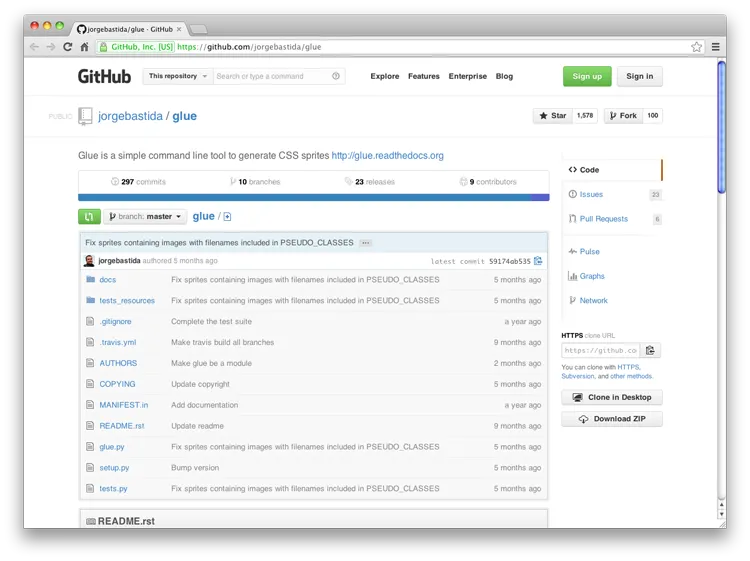Expand the commit message ellipsis
Image resolution: width=750 pixels, height=561 pixels.
coord(365,243)
